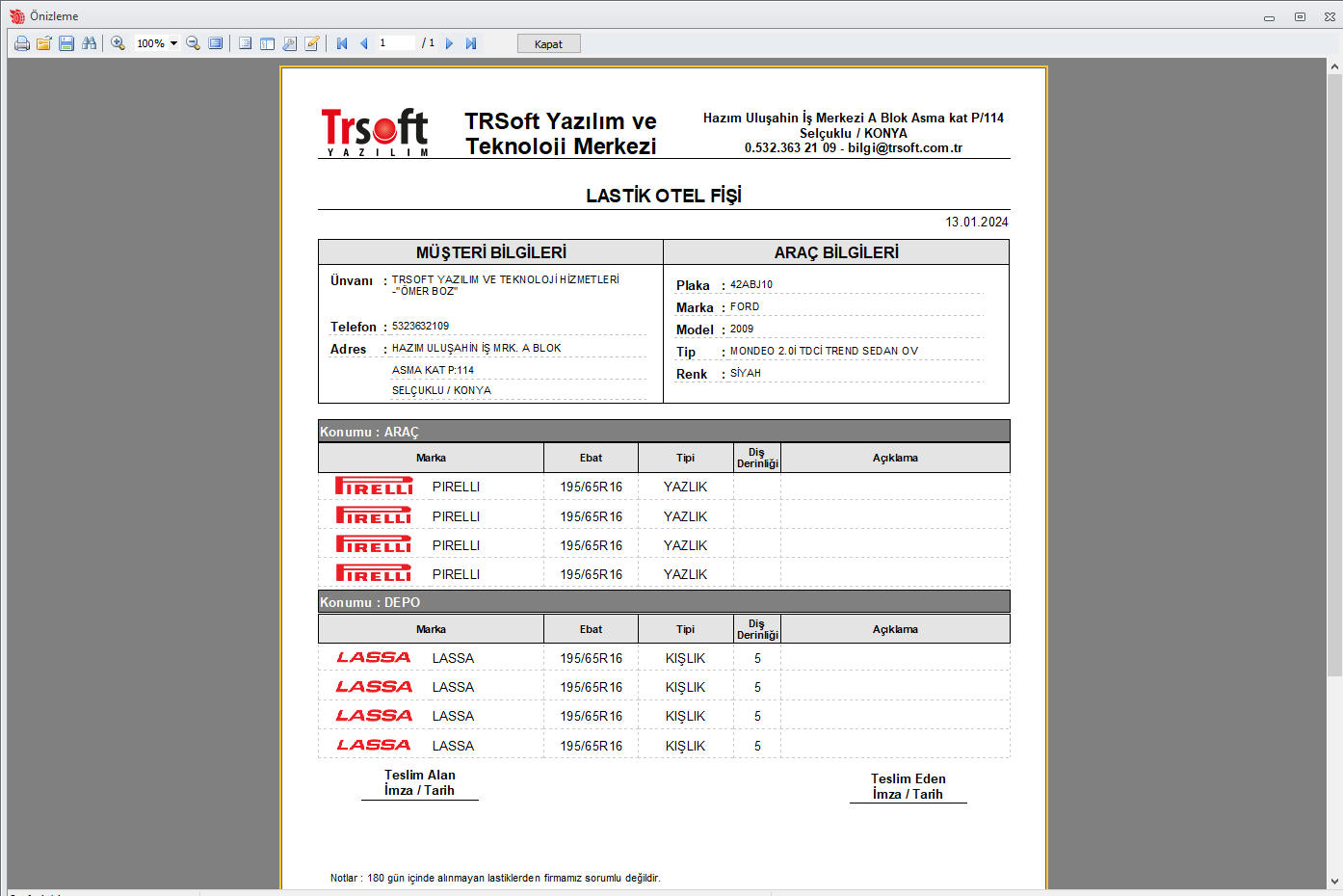Open a report file via folder icon
Viewport: 1343px width, 896px height.
(x=43, y=43)
